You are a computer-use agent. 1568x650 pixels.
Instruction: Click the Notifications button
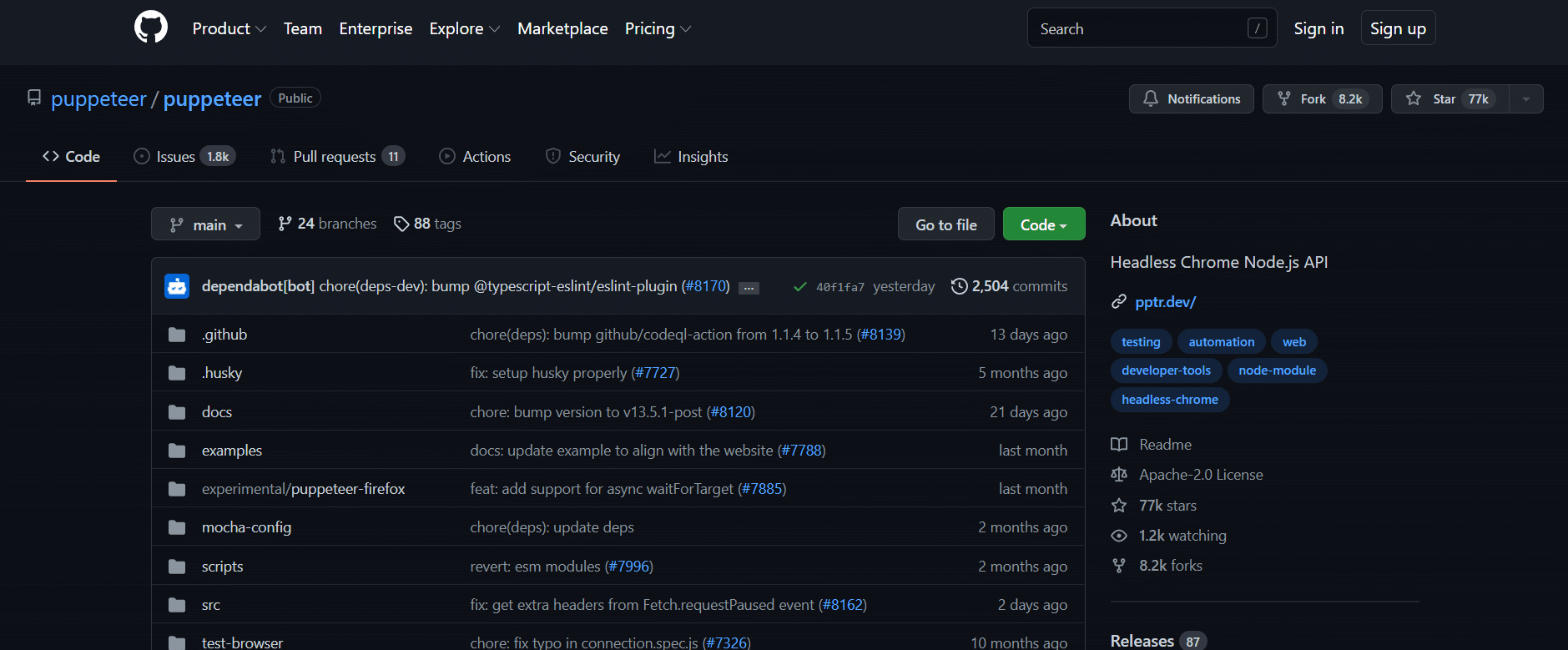click(x=1192, y=98)
